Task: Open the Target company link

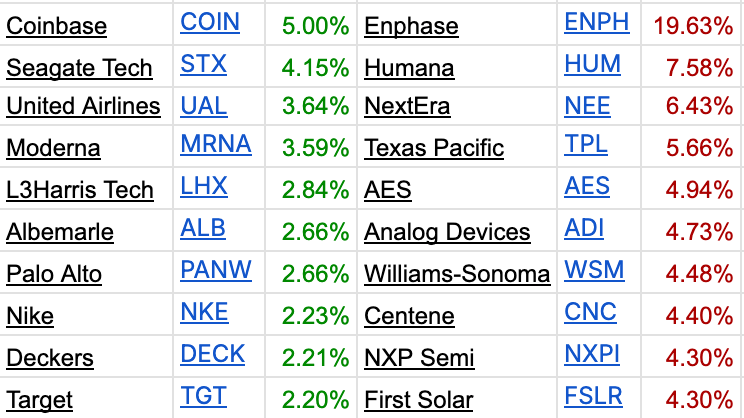Action: click(x=39, y=400)
